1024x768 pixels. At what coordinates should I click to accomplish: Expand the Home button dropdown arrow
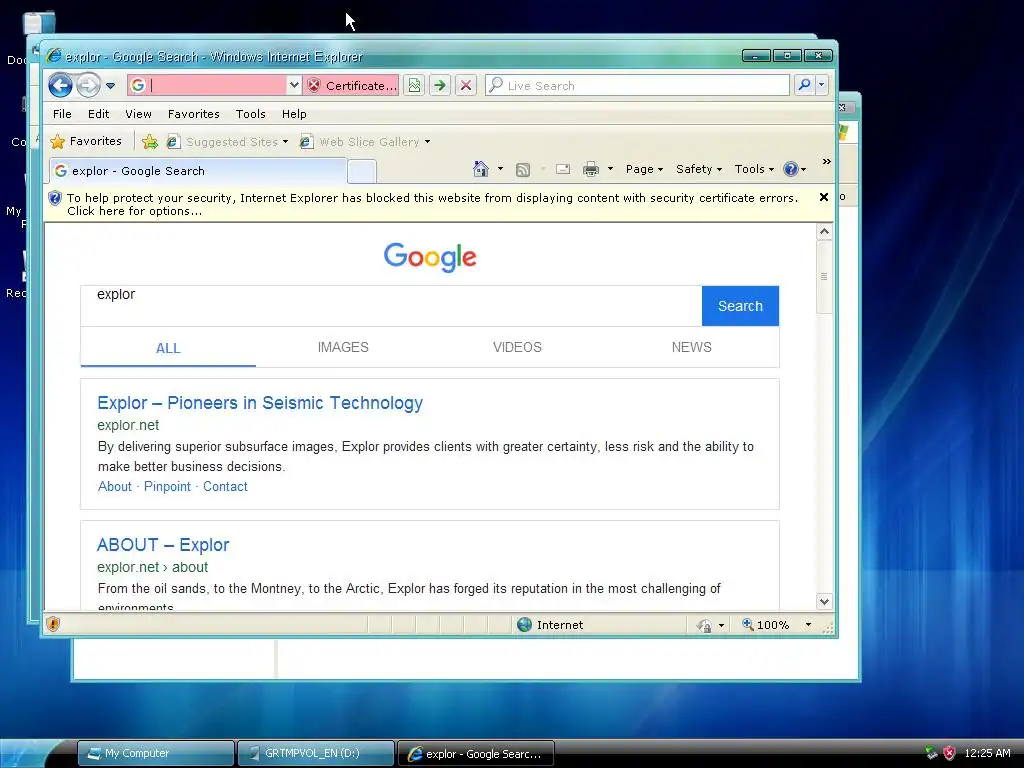500,169
